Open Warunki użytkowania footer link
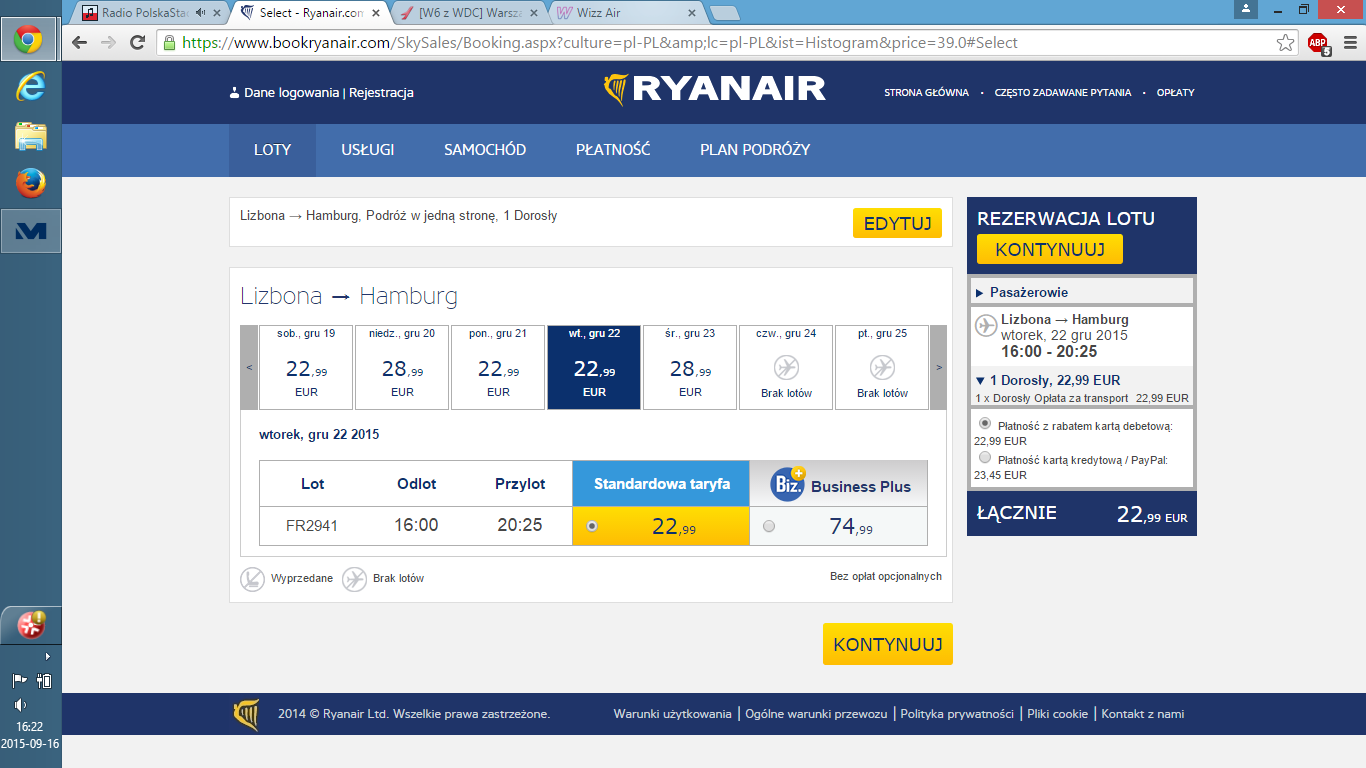This screenshot has width=1366, height=768. pyautogui.click(x=672, y=714)
